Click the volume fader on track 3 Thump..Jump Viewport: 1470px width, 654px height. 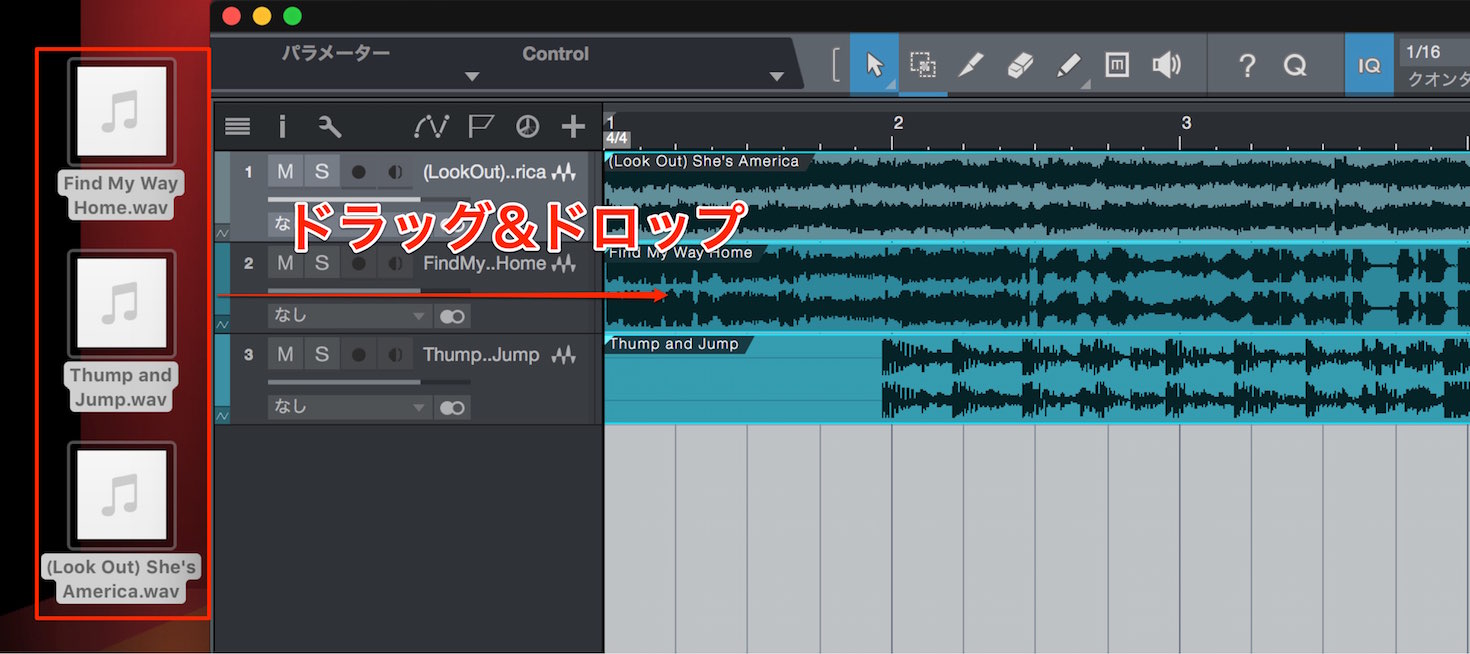pos(369,382)
